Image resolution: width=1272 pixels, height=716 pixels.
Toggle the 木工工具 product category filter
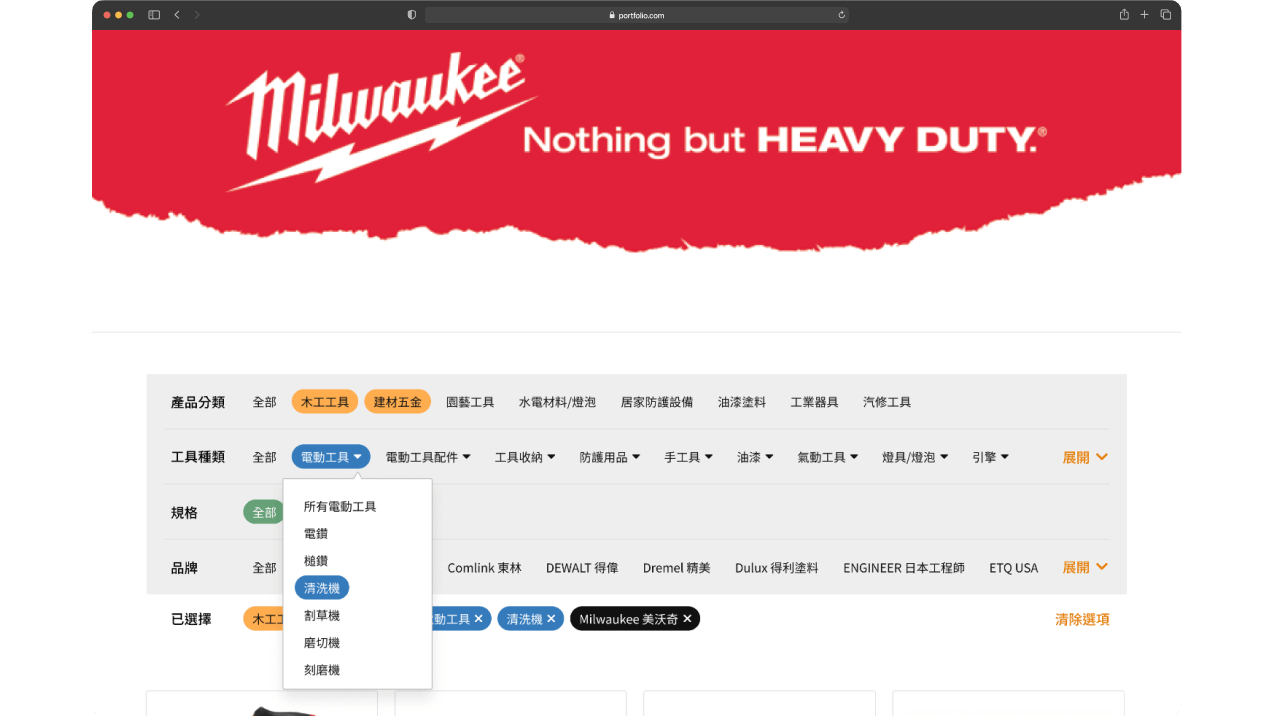[x=325, y=402]
